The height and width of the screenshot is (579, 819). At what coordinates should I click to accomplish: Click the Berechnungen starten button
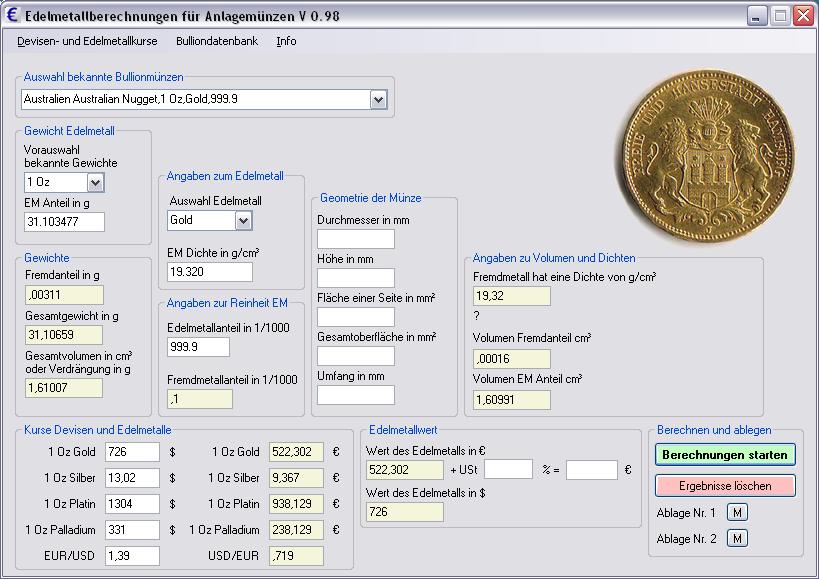tap(725, 454)
